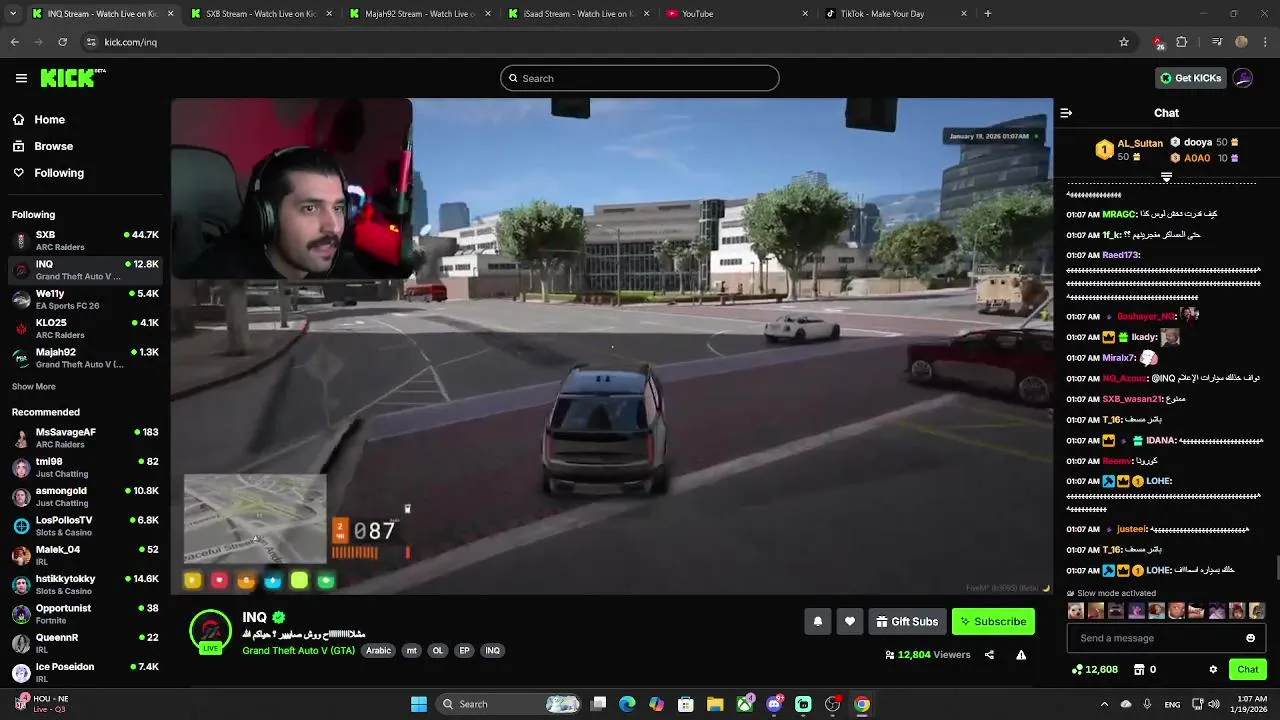
Task: Click the INQ channel avatar with LIVE badge
Action: 210,632
